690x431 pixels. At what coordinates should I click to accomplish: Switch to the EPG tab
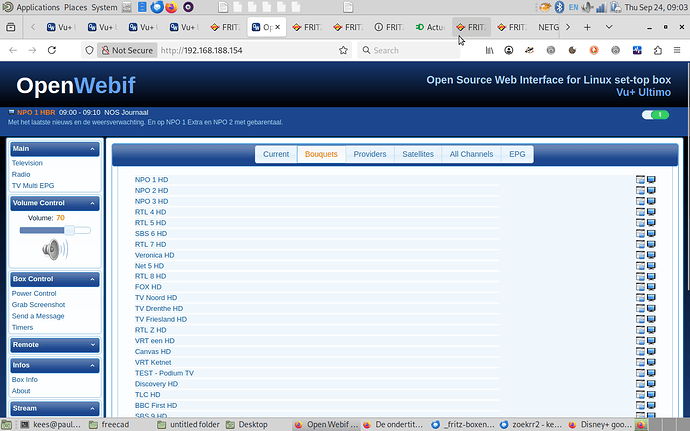click(517, 154)
